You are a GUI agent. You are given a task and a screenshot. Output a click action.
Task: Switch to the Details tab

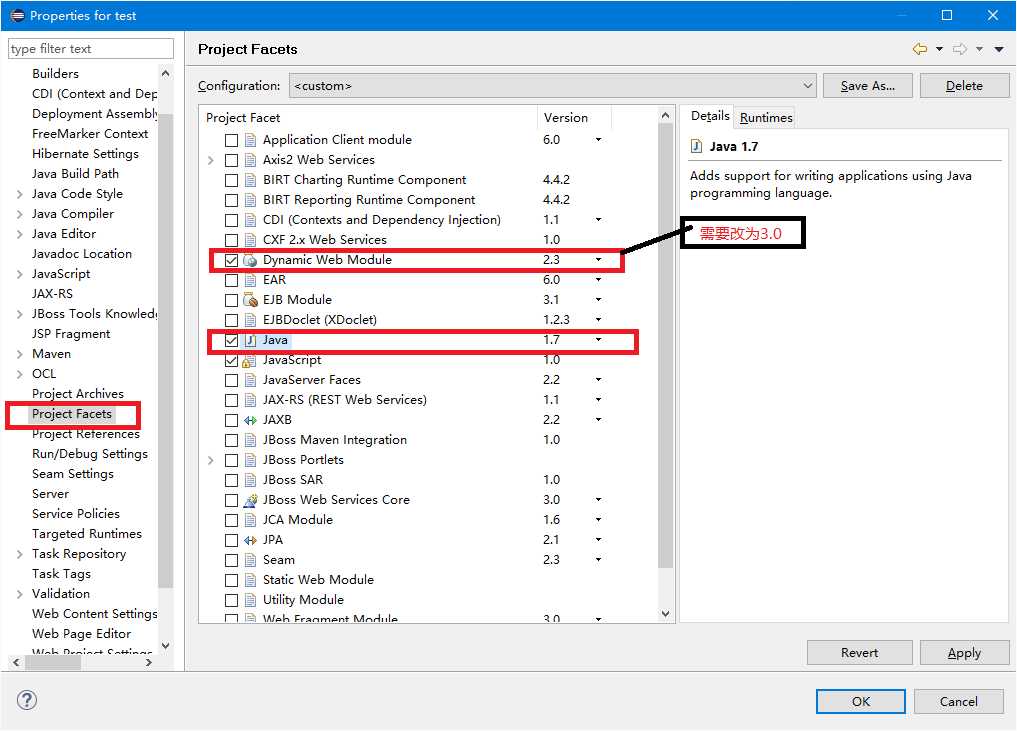tap(710, 116)
